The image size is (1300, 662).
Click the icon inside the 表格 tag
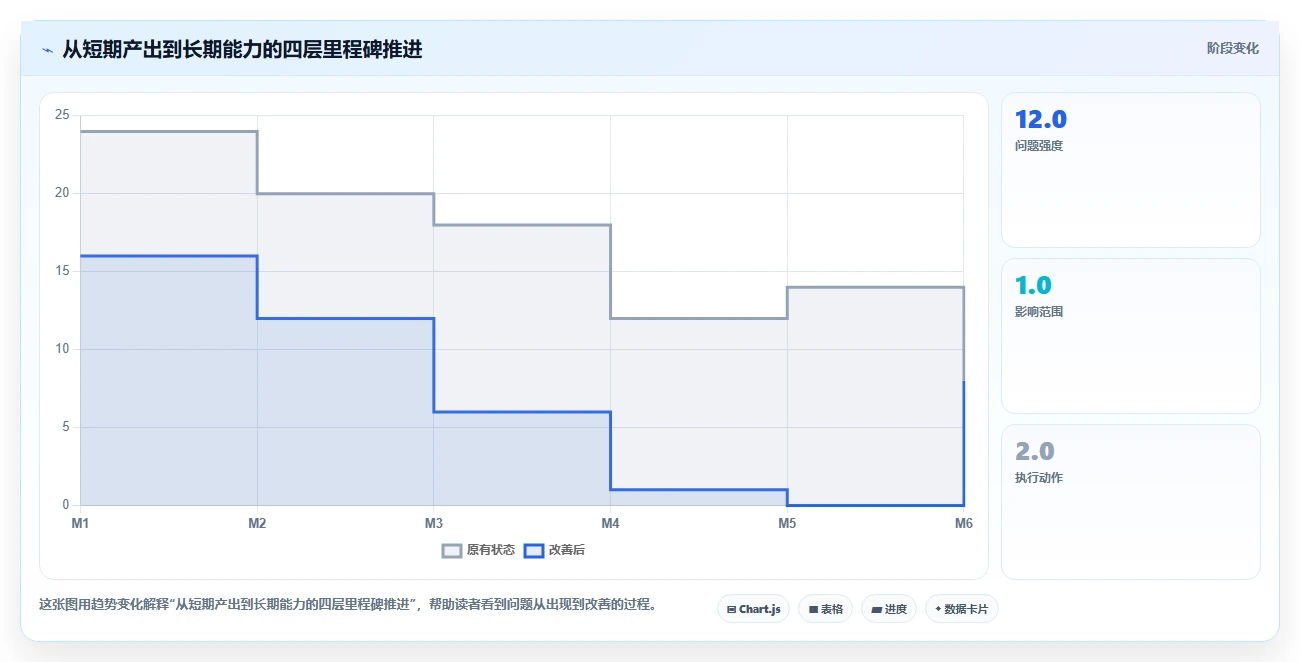click(813, 609)
